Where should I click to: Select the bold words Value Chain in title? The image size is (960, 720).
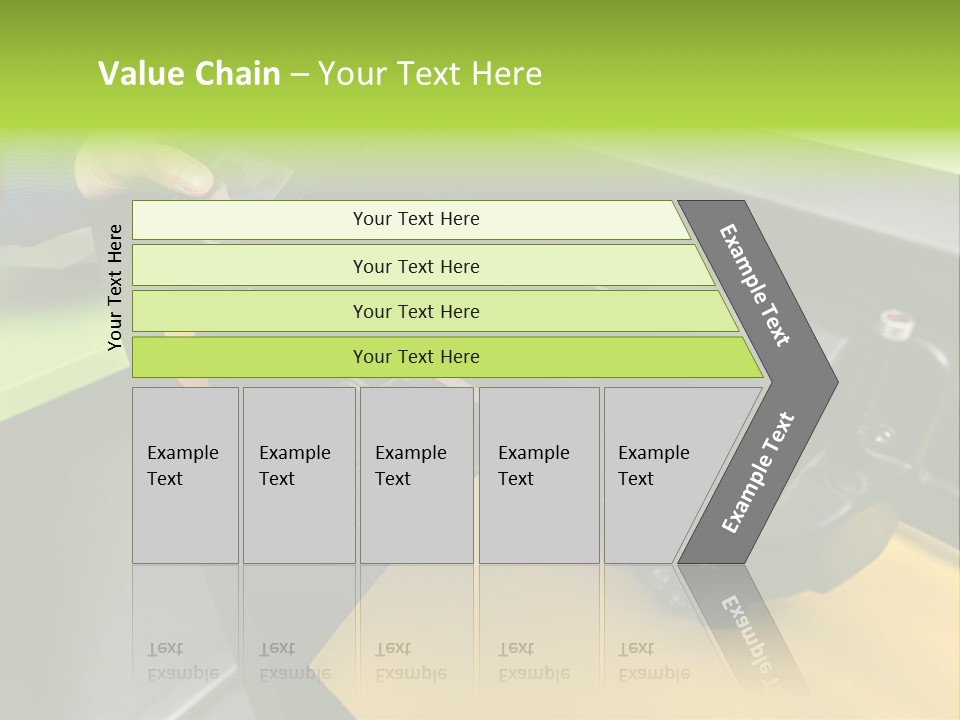click(x=189, y=73)
